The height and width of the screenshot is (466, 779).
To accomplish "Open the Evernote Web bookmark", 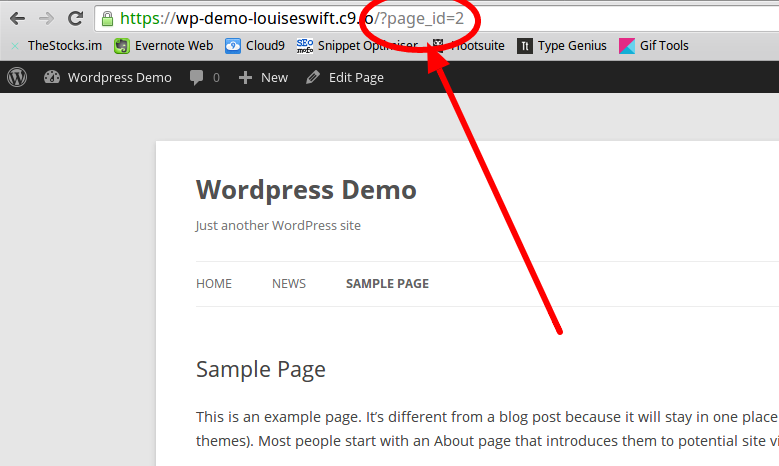I will [163, 45].
